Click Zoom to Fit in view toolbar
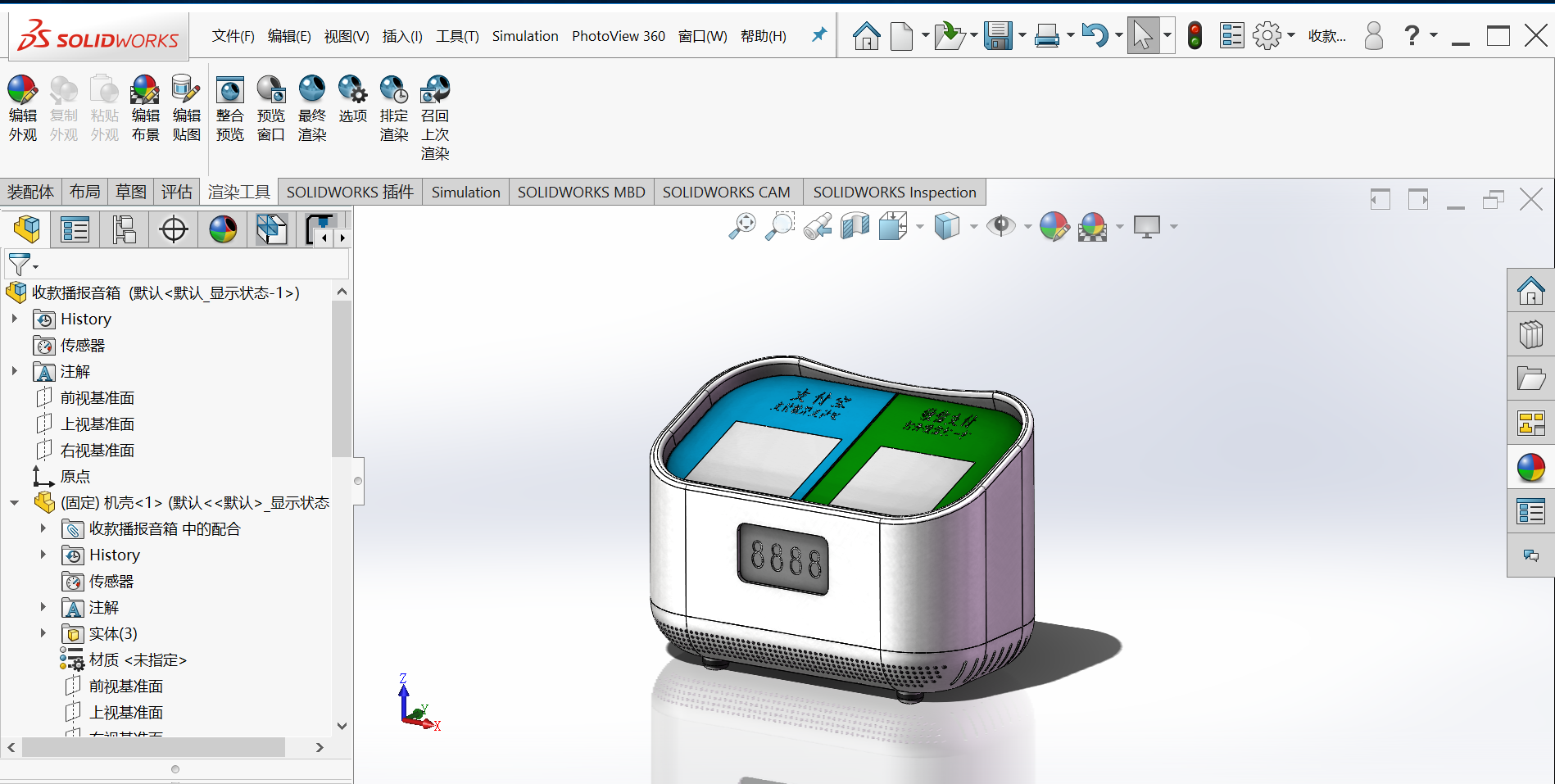 [742, 226]
